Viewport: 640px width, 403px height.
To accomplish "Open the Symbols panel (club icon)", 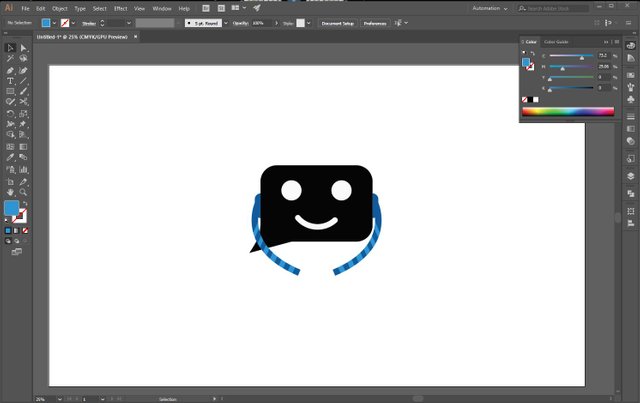I will coord(631,99).
